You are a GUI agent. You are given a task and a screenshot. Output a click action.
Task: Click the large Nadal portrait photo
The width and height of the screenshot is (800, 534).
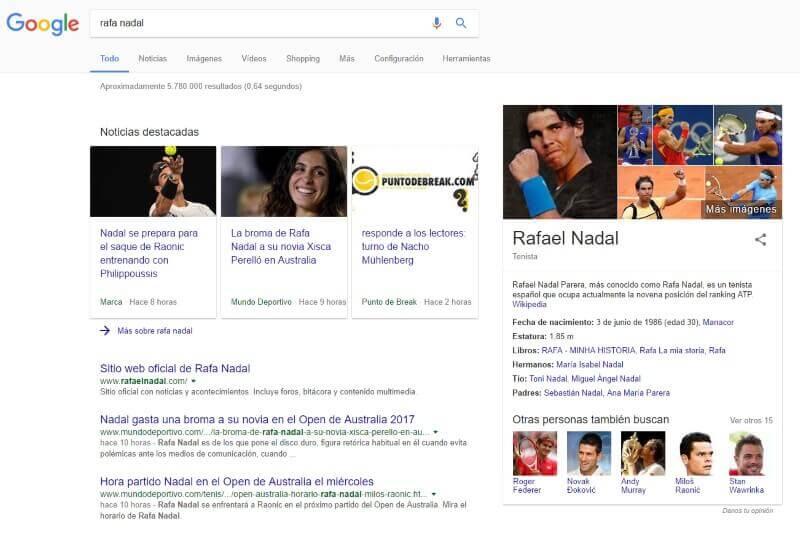[560, 162]
